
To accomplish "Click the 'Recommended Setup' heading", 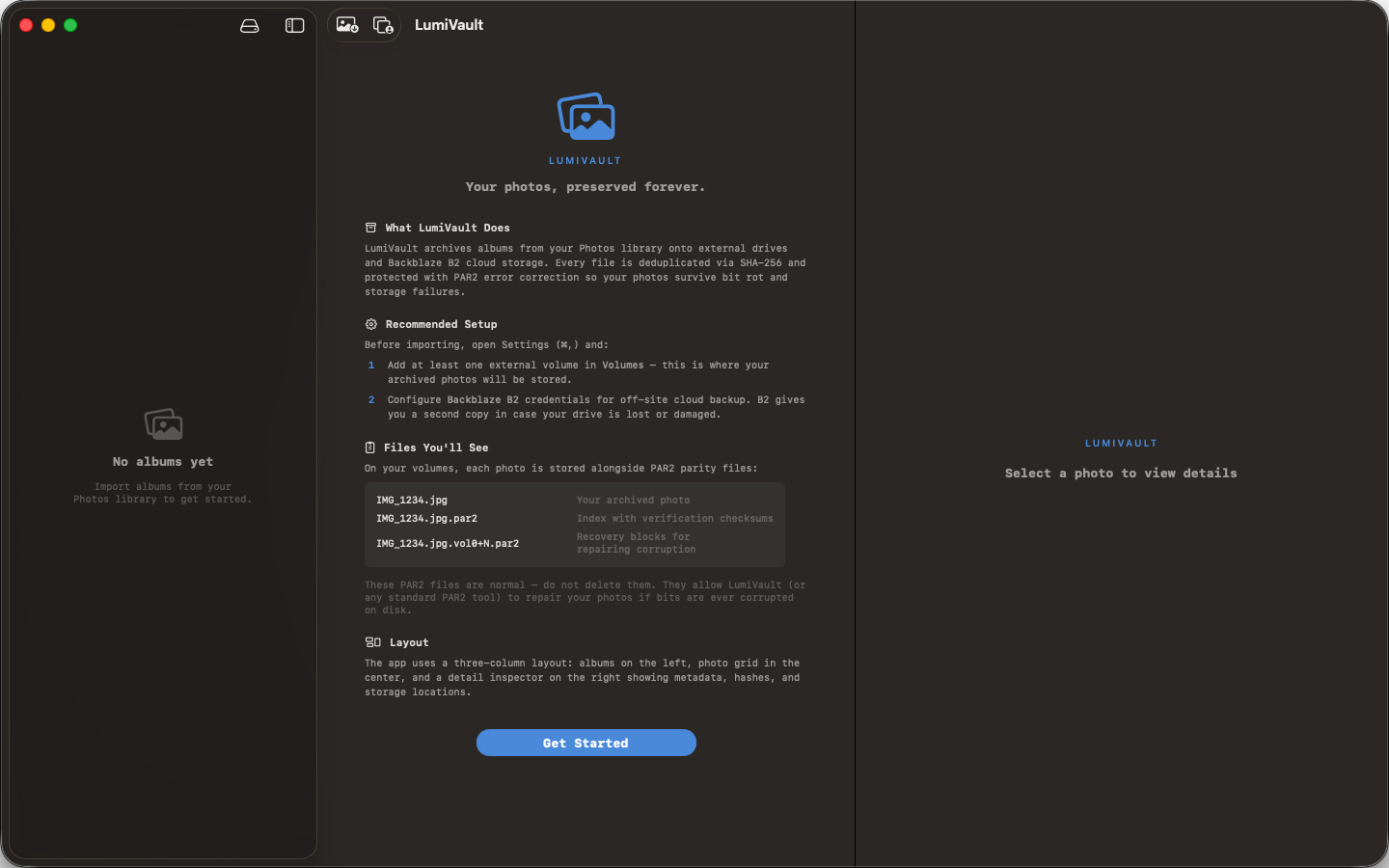I will (441, 324).
